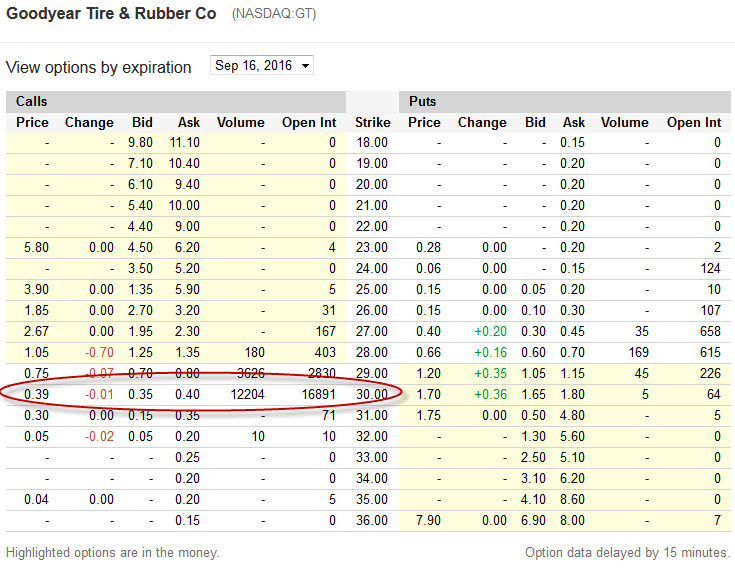Screen dimensions: 735x569
Task: Select the put ask 8.60
Action: click(572, 499)
